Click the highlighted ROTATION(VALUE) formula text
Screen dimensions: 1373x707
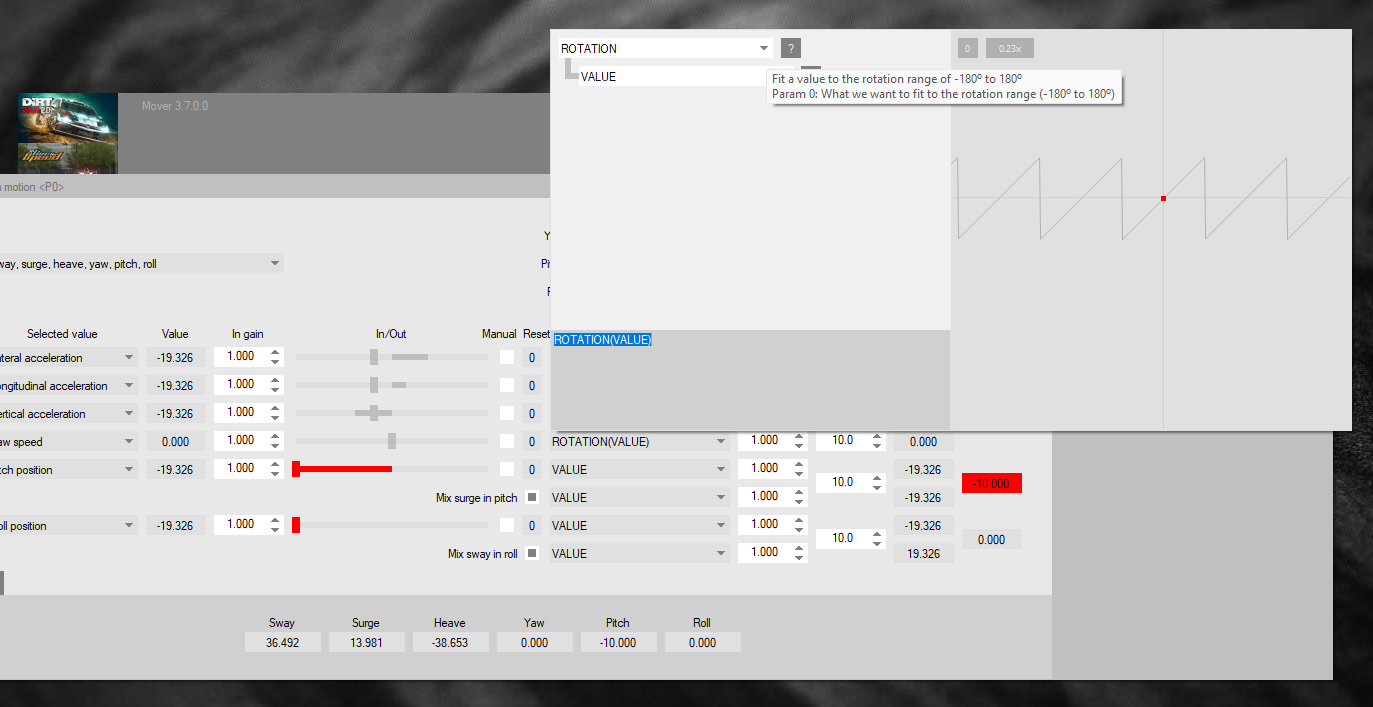603,340
